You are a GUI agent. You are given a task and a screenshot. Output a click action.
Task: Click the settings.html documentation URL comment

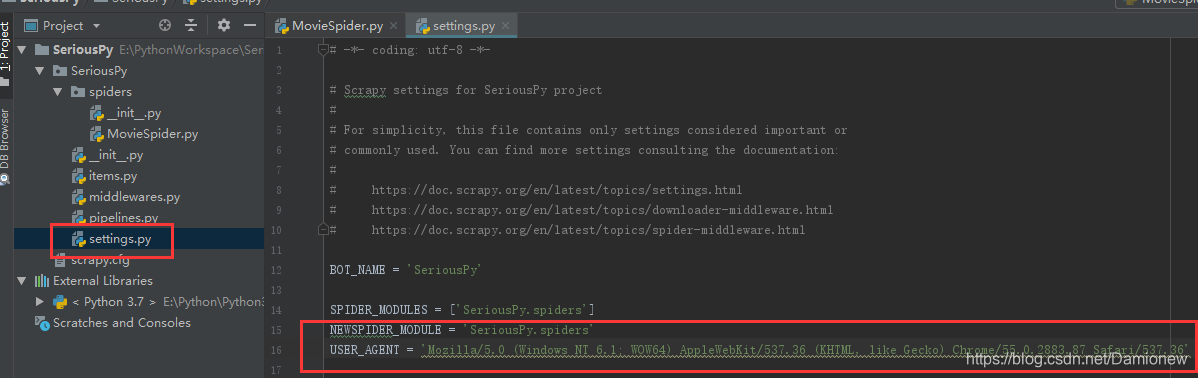coord(557,189)
